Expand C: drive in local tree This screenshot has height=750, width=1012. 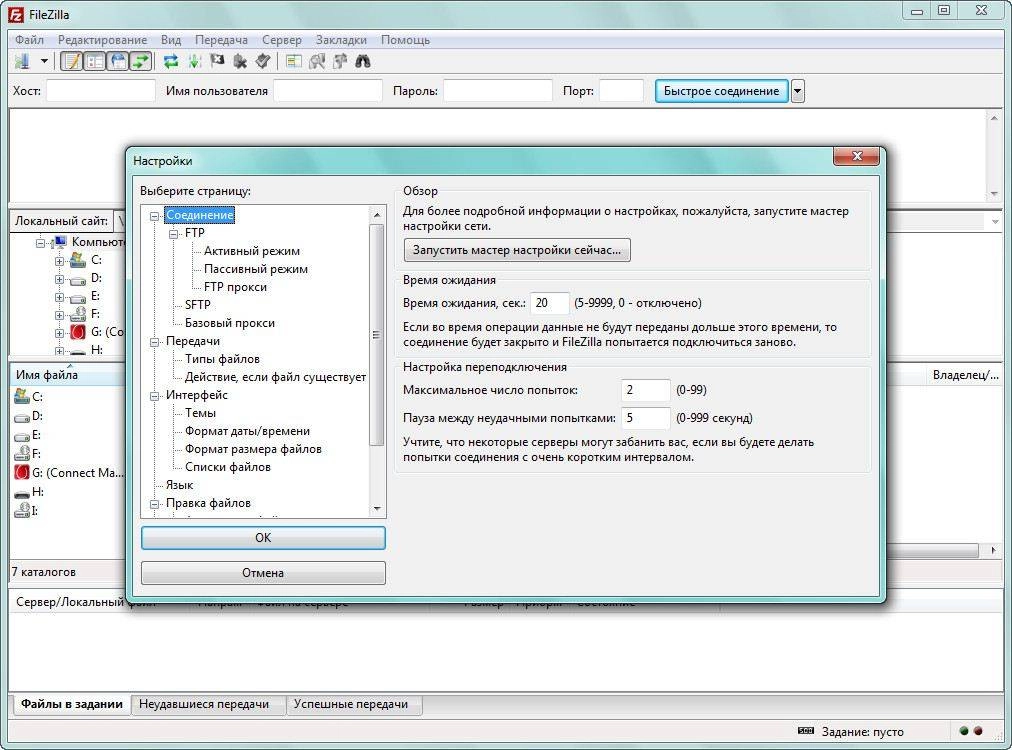tap(59, 261)
